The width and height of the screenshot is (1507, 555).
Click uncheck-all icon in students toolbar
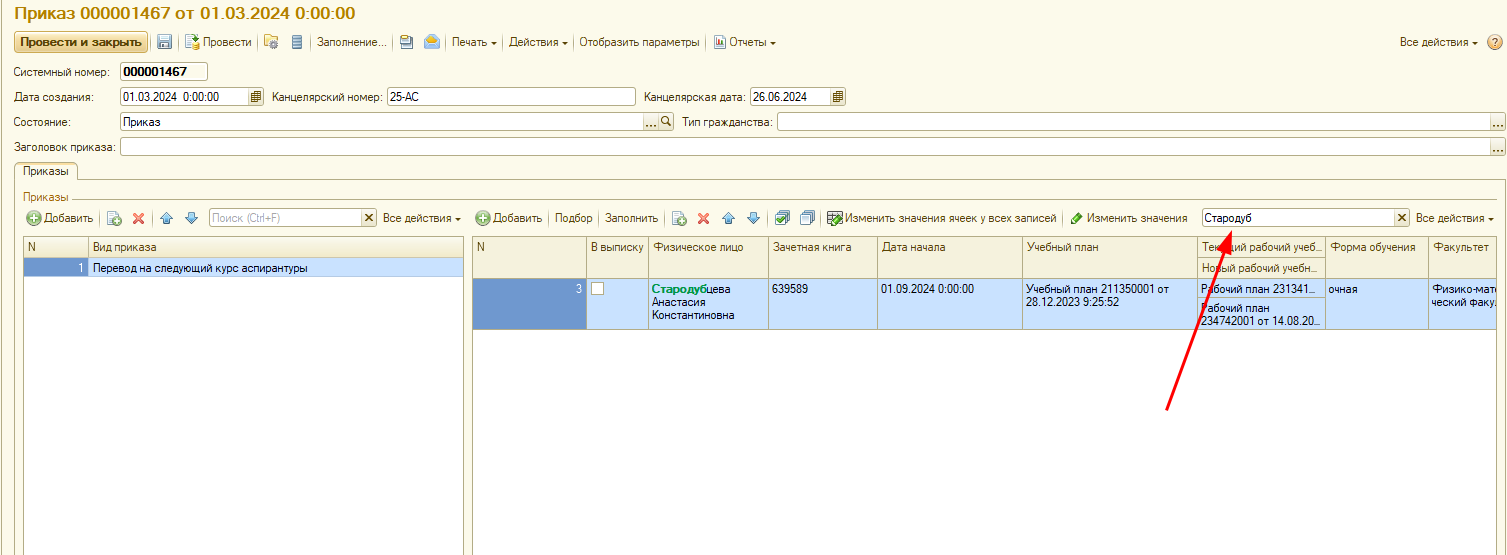tap(807, 218)
